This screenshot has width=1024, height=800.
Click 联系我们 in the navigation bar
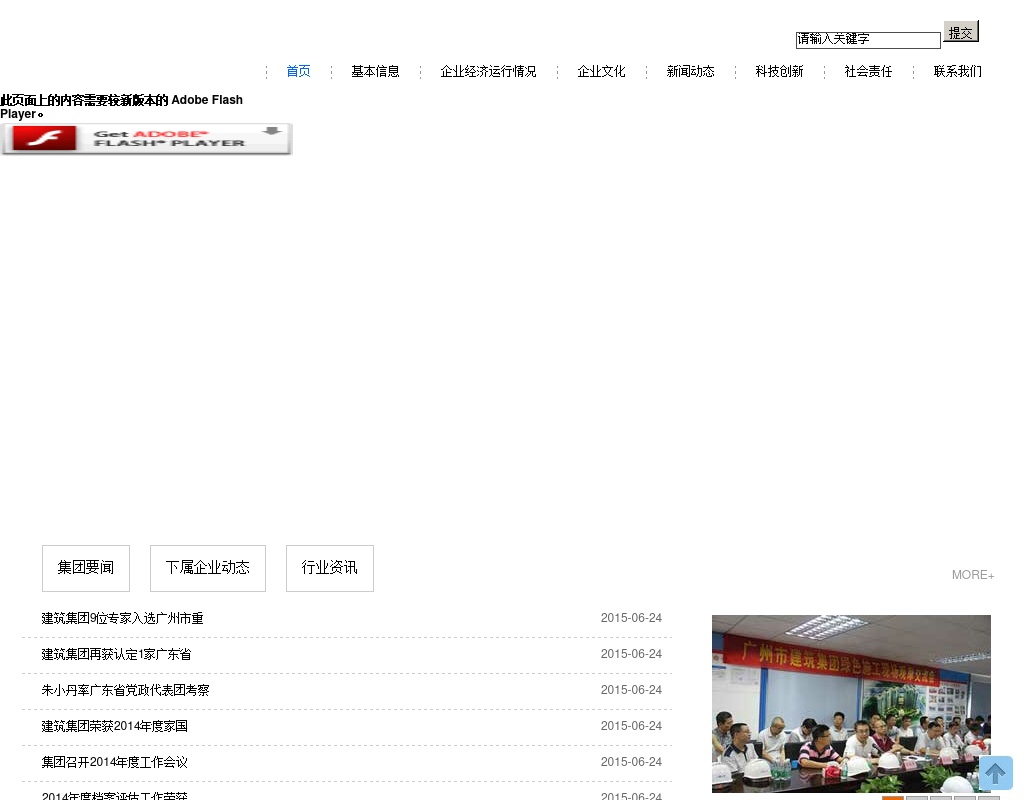point(957,72)
